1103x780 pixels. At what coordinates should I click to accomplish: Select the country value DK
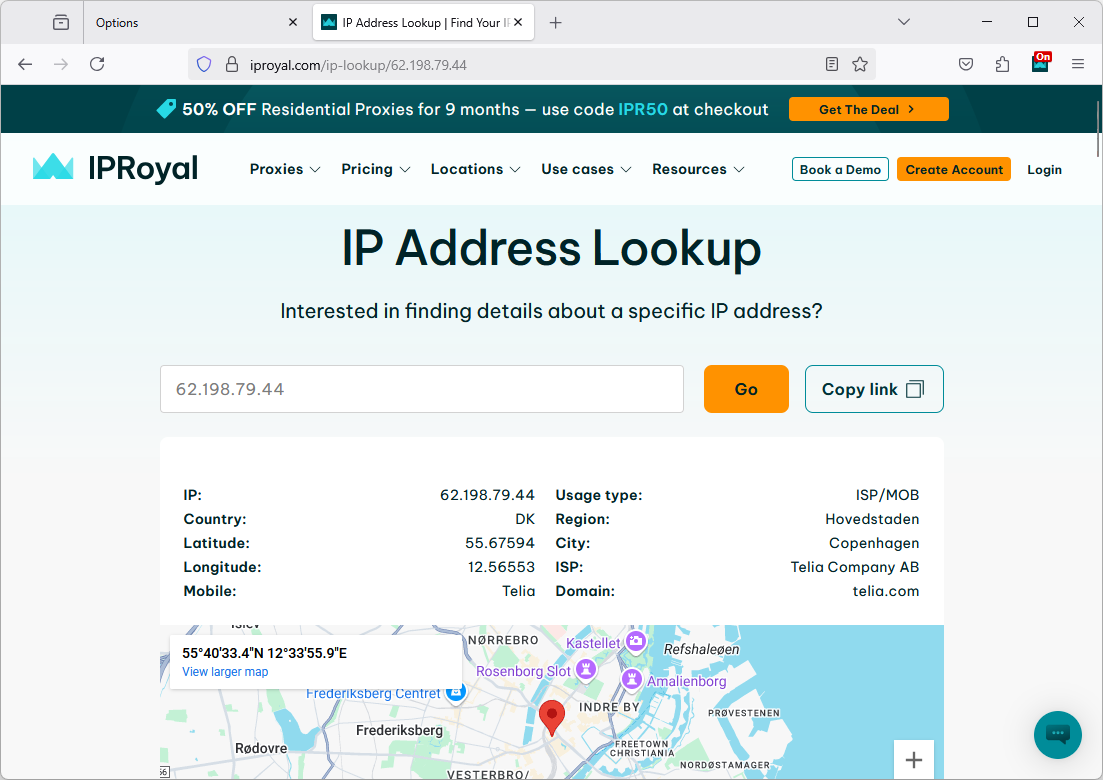pyautogui.click(x=525, y=519)
